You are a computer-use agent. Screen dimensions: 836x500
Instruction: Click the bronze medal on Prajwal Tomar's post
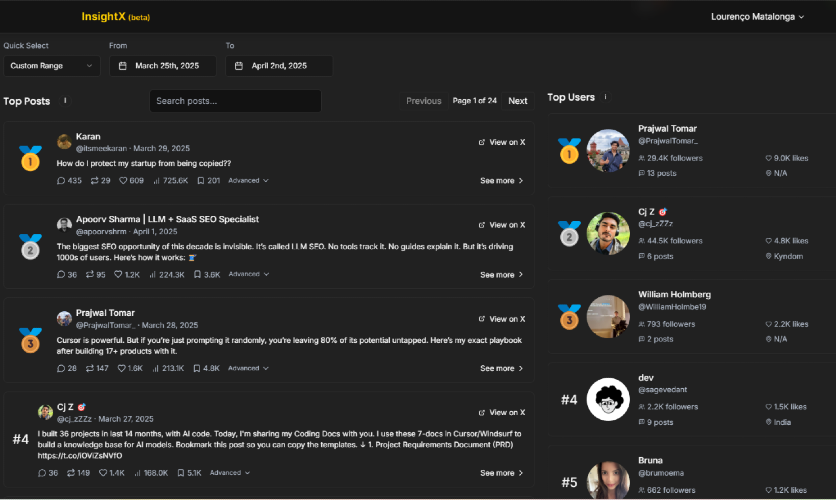[30, 341]
